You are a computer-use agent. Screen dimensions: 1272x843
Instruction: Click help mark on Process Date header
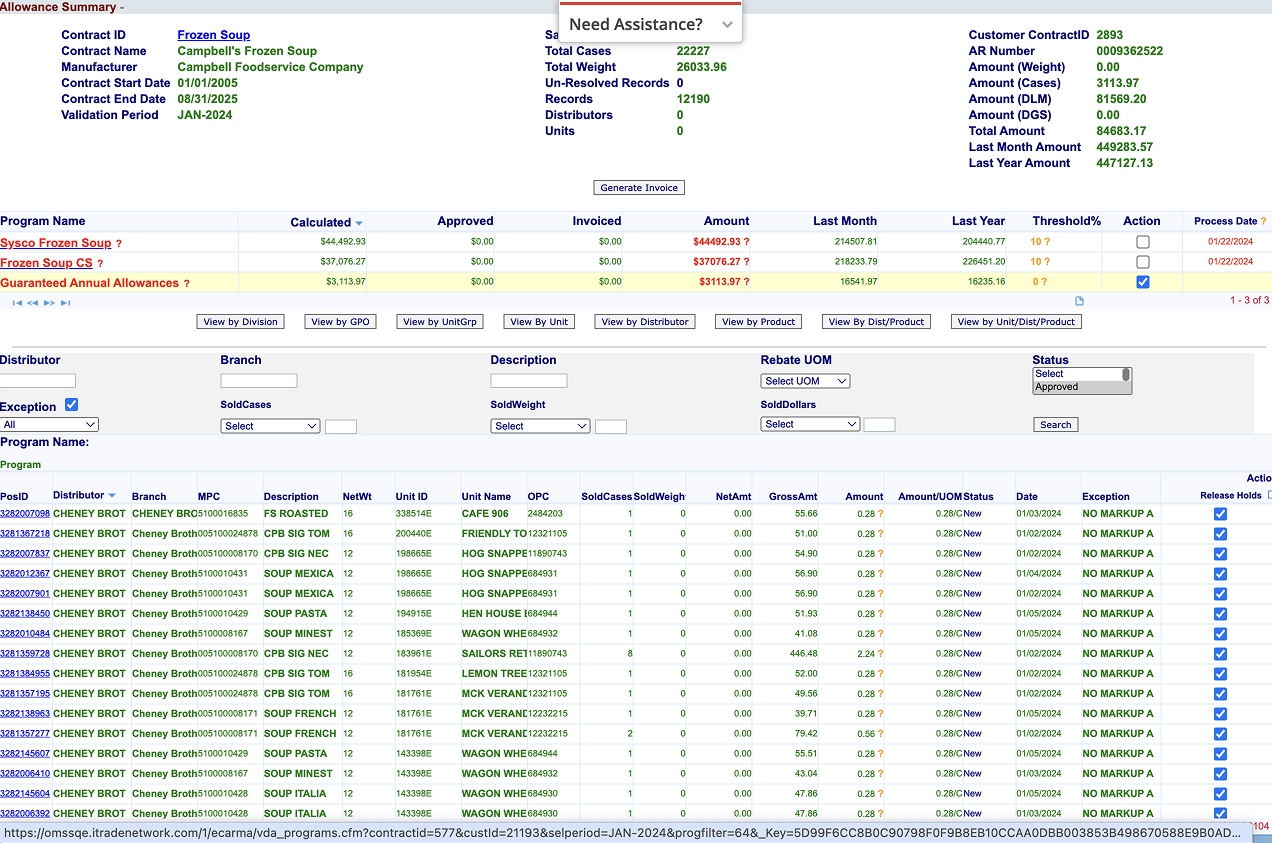coord(1263,221)
